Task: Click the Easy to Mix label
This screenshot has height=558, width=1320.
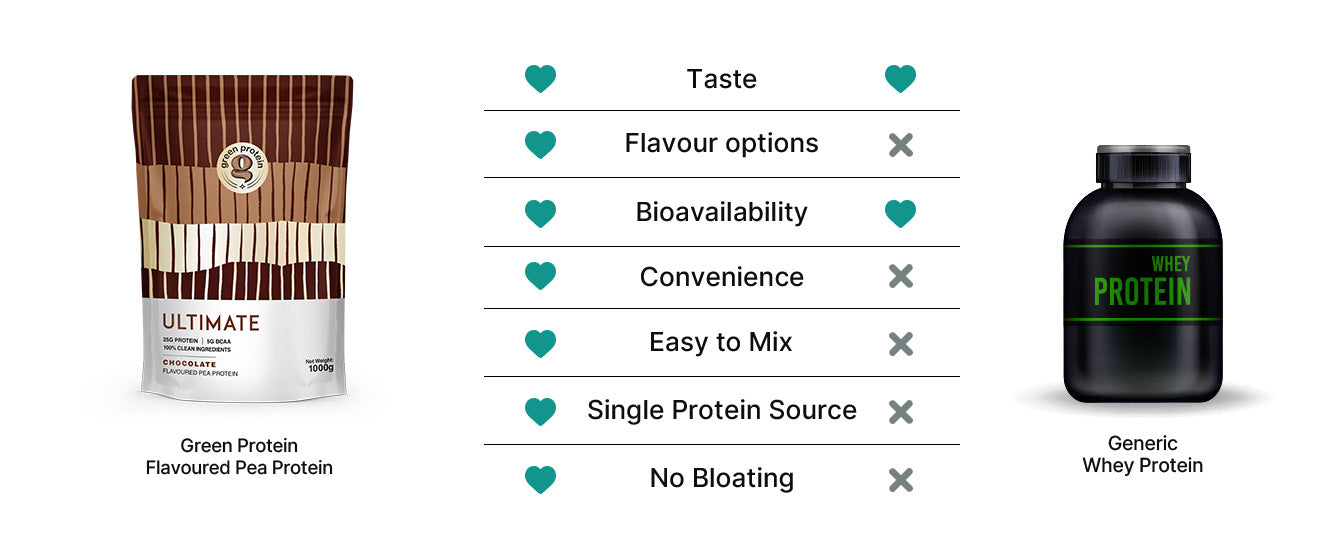Action: point(721,343)
